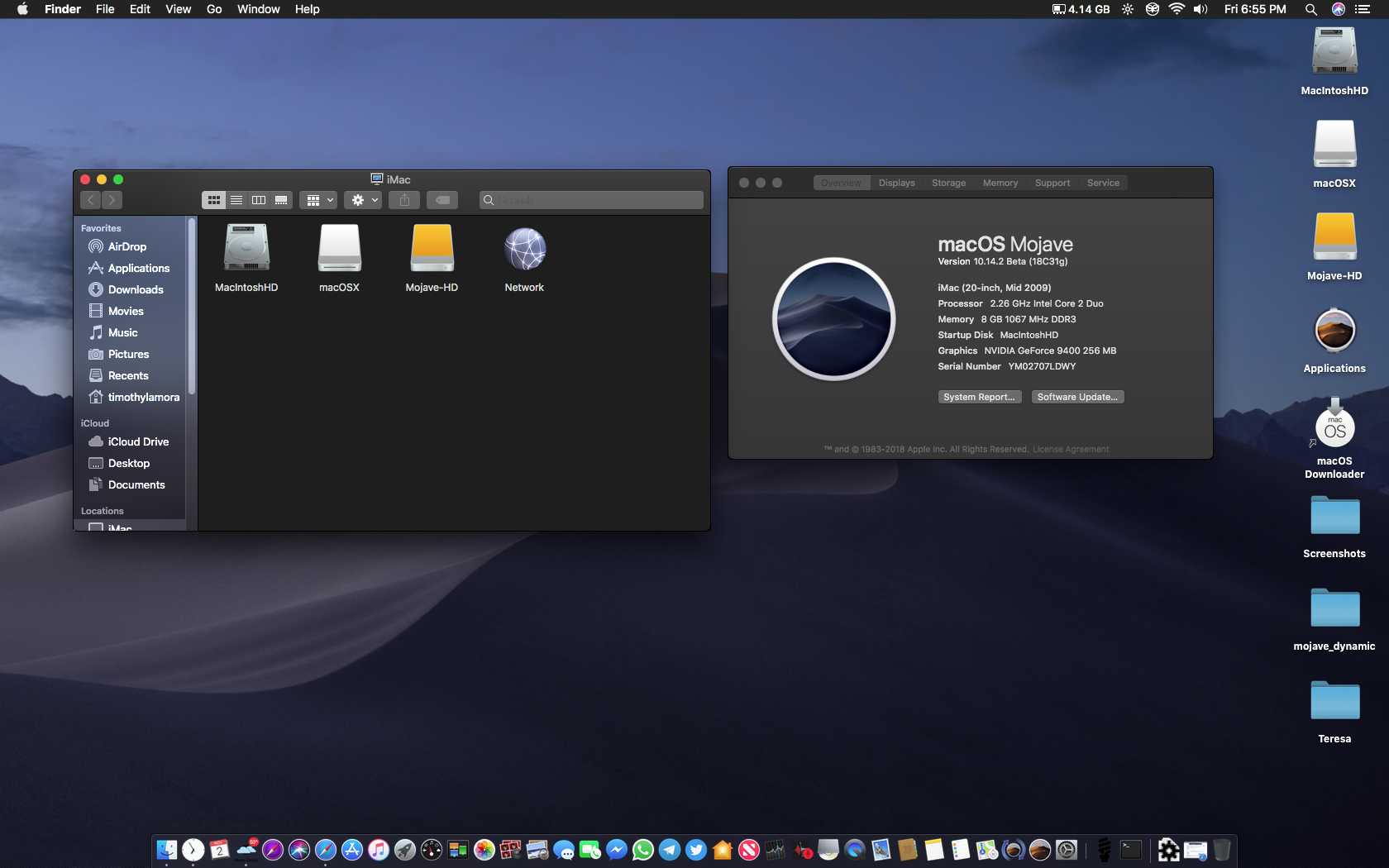Launch App Store from the Dock

(352, 850)
